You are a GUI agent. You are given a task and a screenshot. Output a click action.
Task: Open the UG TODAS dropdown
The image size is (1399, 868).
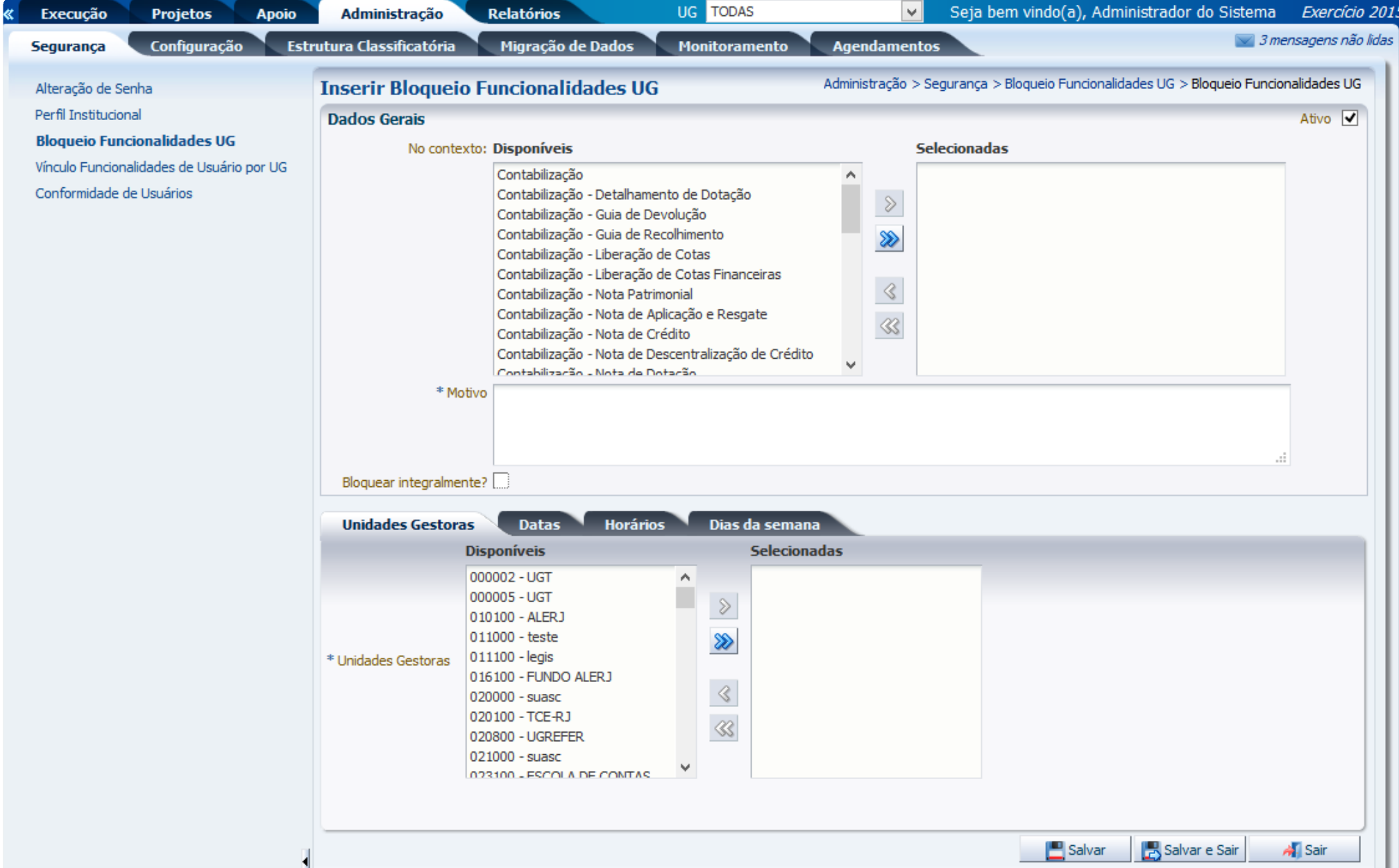pos(911,12)
